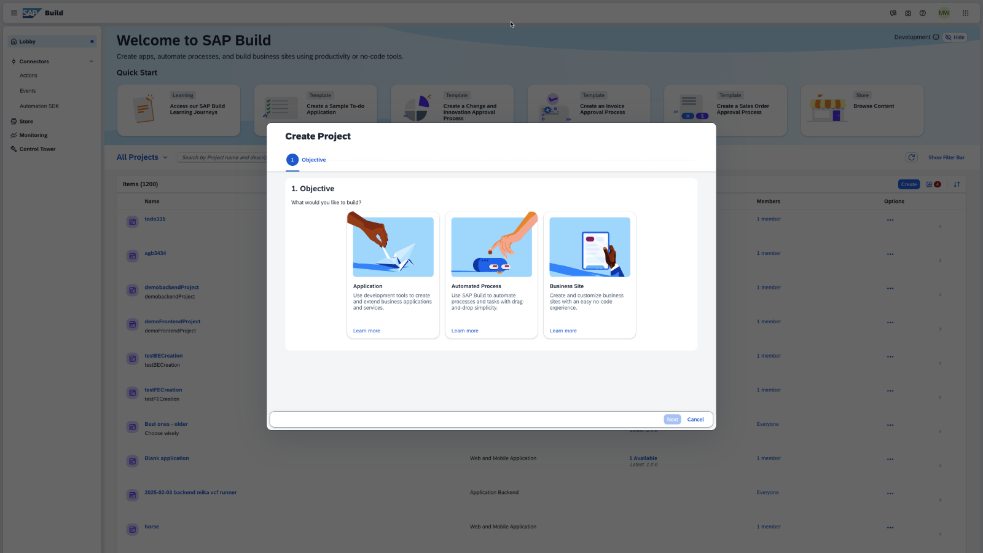Click the Monitoring icon in sidebar
This screenshot has width=983, height=553.
[14, 135]
